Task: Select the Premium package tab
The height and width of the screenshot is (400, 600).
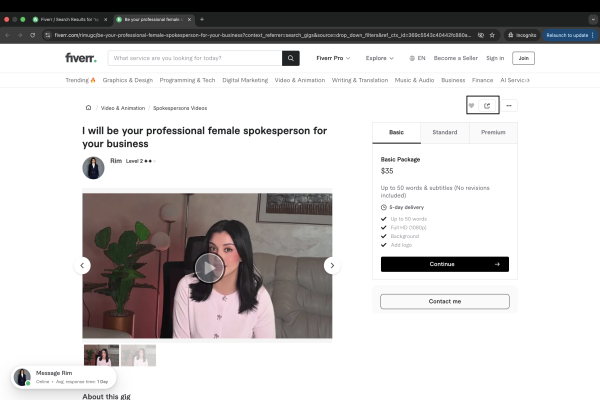Action: [493, 132]
